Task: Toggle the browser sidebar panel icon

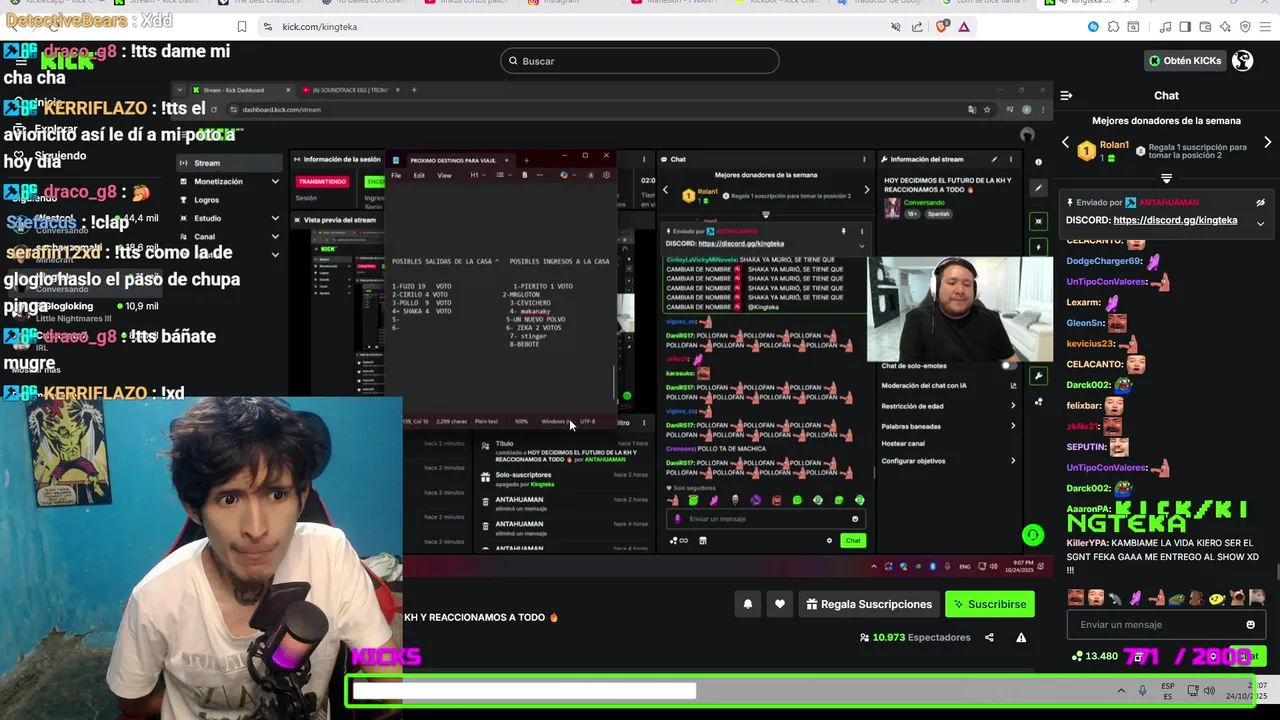Action: pos(1186,27)
